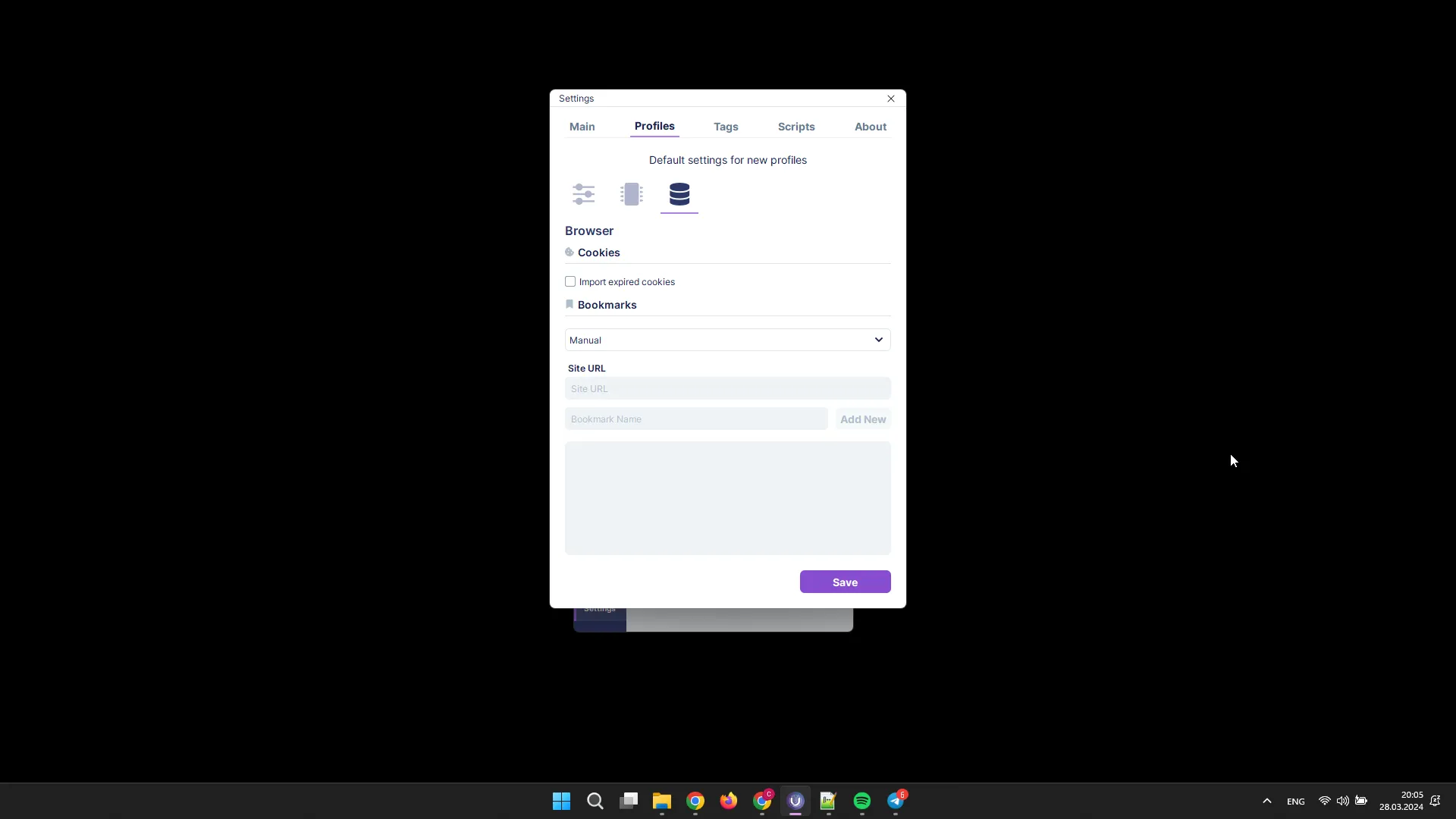The image size is (1456, 819).
Task: Click the database/proxy icon in profile settings
Action: 679,194
